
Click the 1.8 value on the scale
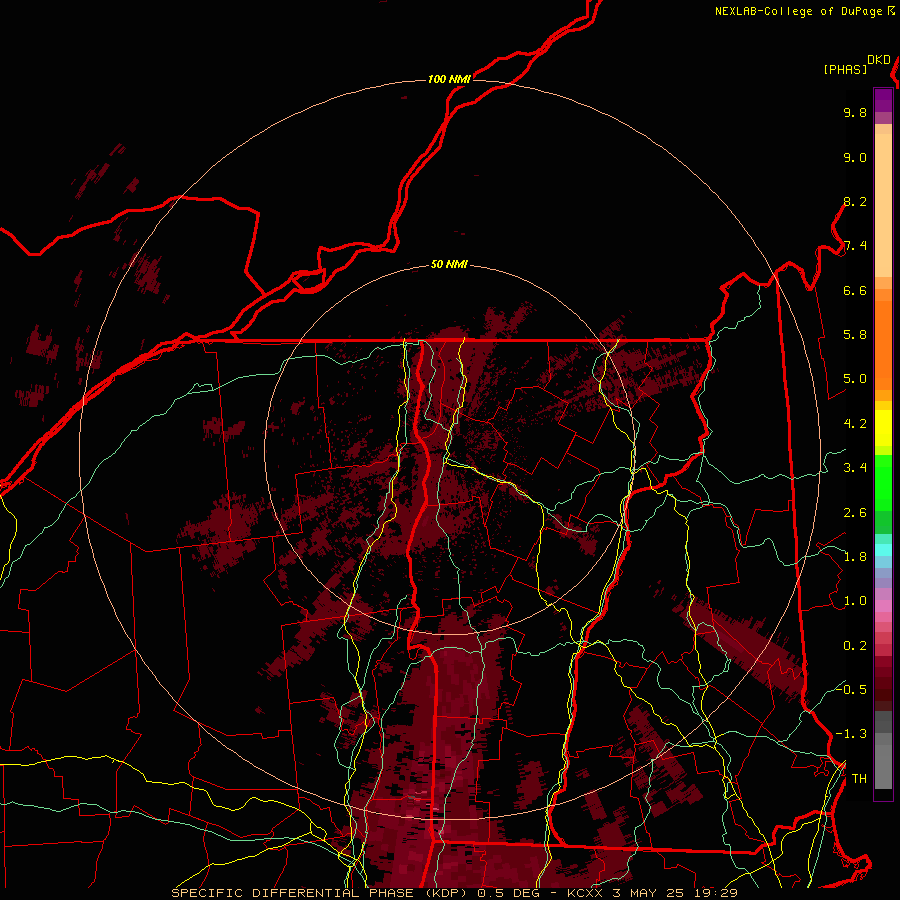coord(855,557)
